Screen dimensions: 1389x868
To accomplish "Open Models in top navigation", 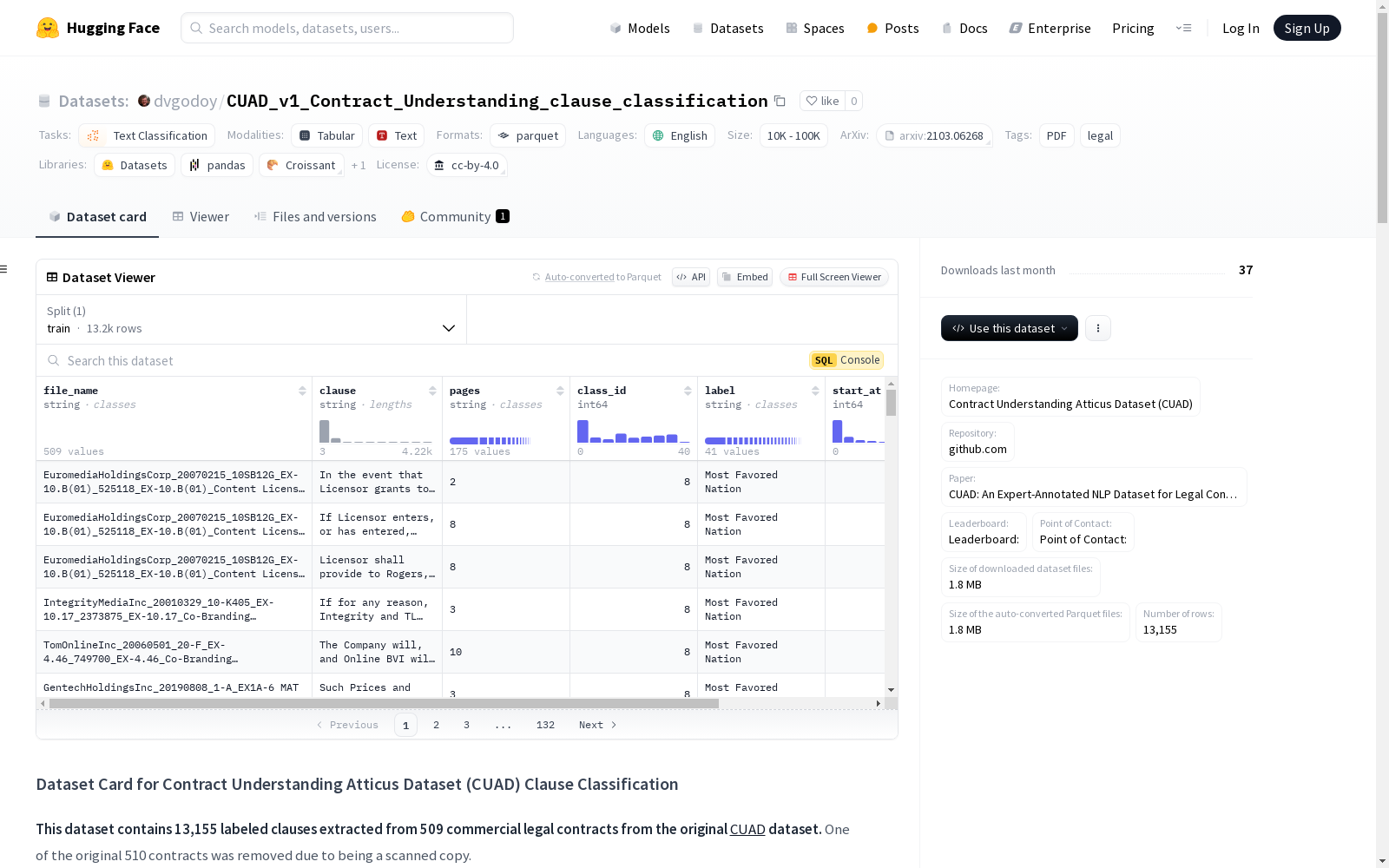I will click(640, 28).
